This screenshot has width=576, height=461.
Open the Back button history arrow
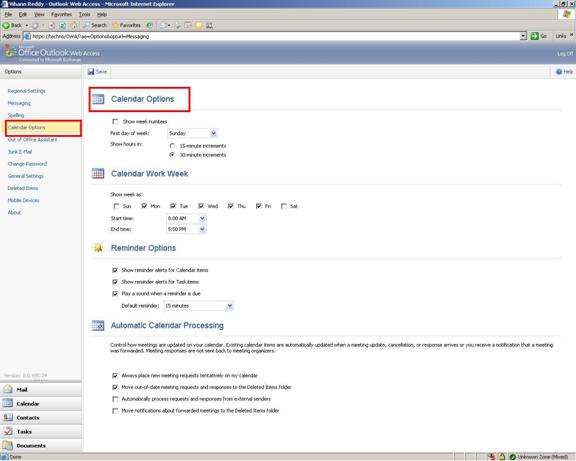point(27,25)
